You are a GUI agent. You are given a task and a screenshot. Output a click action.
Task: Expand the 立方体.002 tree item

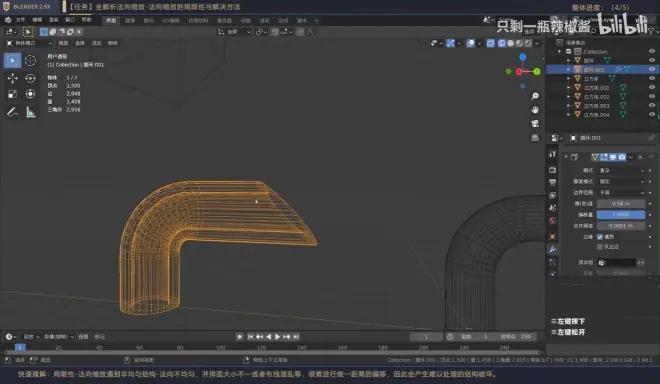click(x=568, y=97)
